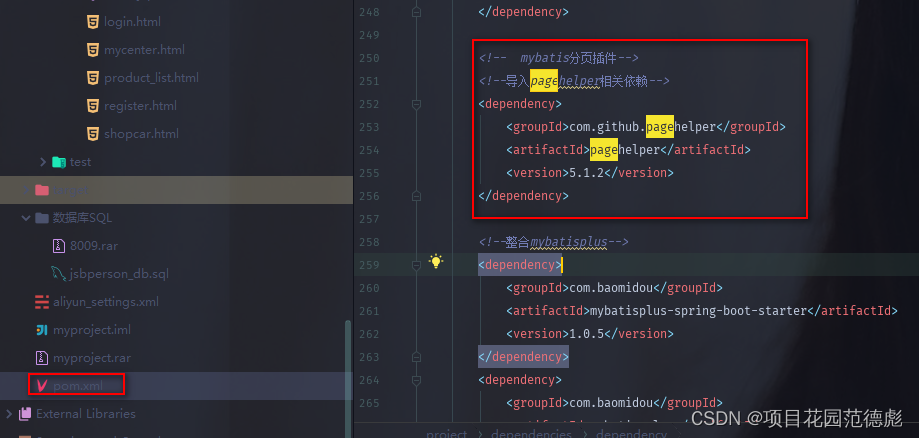Collapse the 数据库SQL folder

click(x=26, y=218)
